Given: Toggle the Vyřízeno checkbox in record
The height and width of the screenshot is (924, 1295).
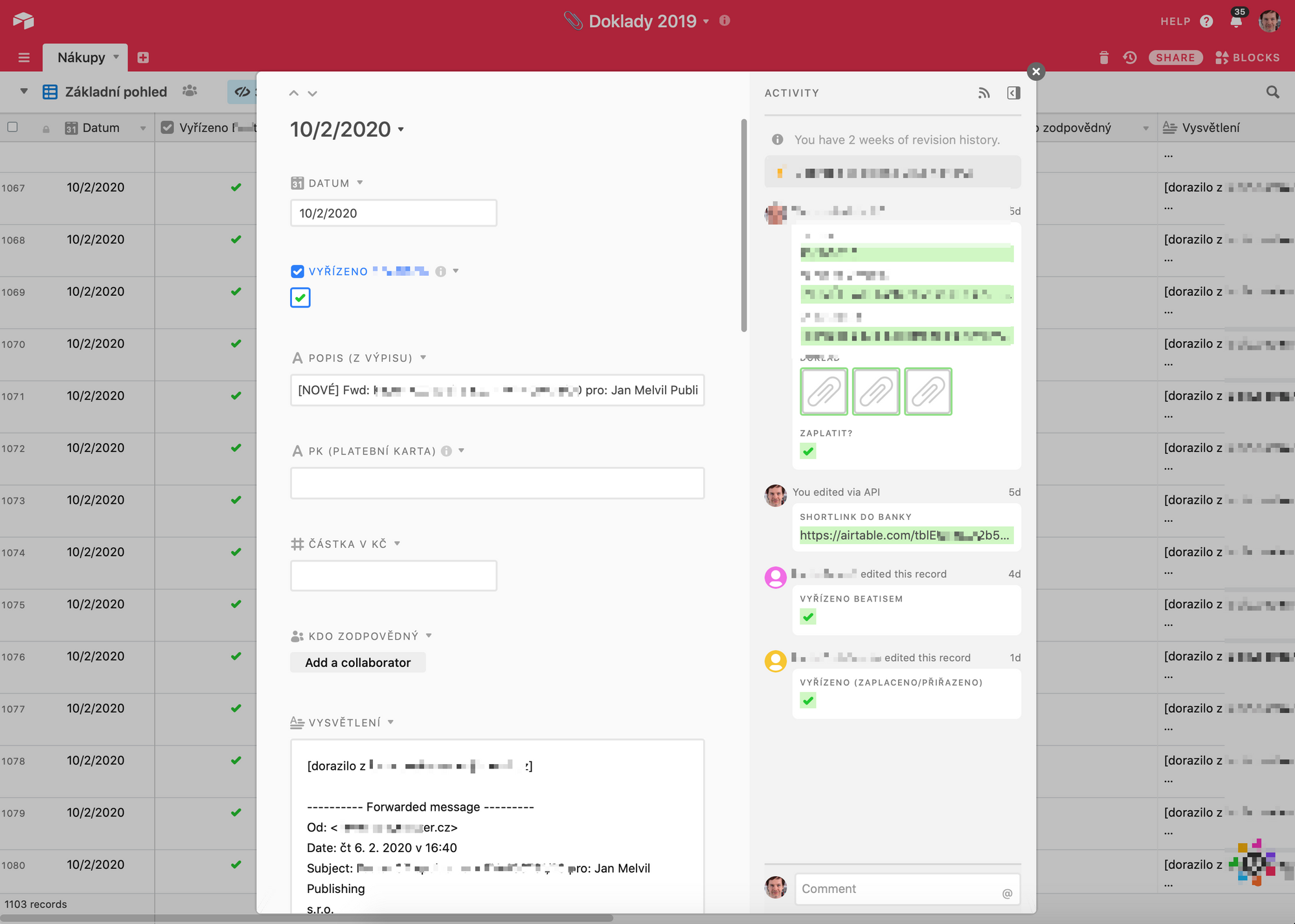Looking at the screenshot, I should [x=300, y=298].
